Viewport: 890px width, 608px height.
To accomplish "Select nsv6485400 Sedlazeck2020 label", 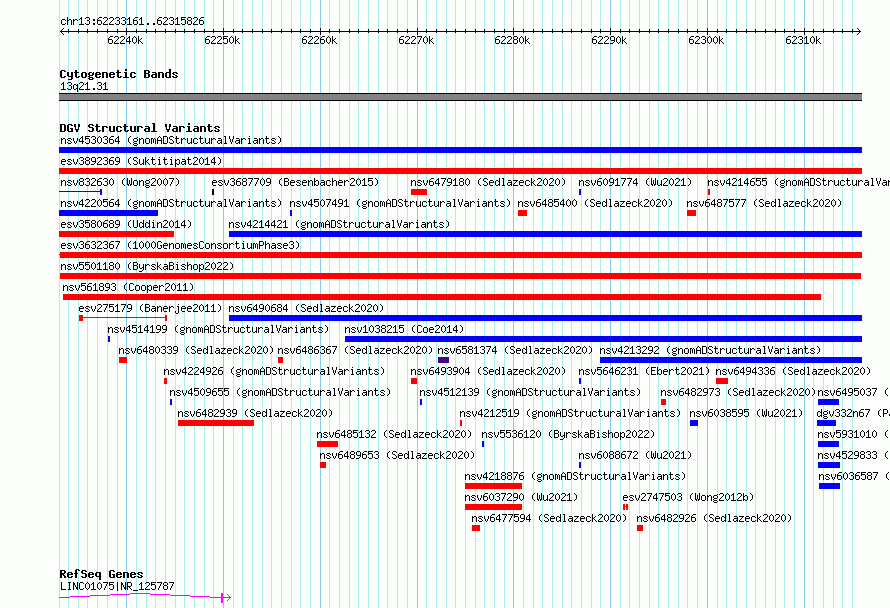I will 595,203.
